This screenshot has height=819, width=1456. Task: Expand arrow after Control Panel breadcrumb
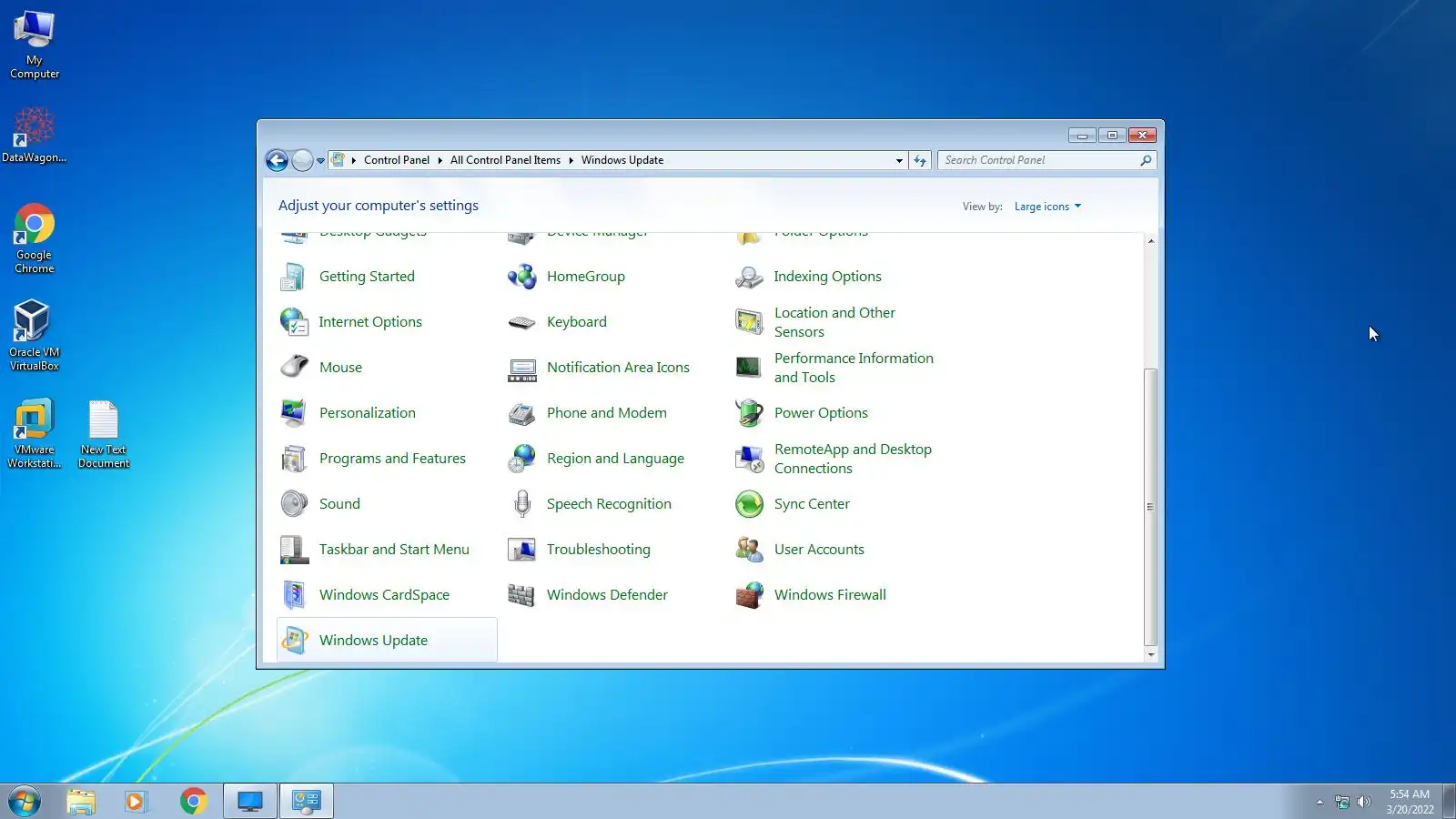(x=440, y=160)
